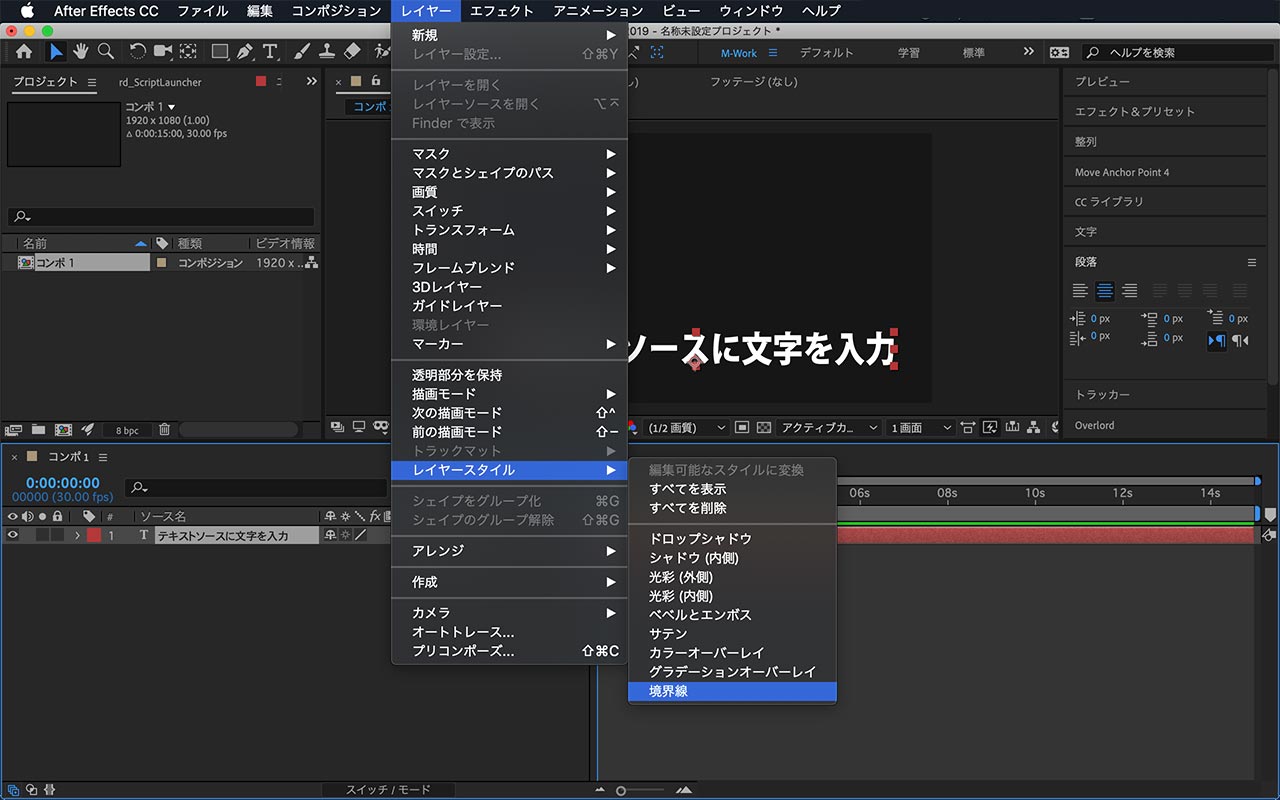1280x800 pixels.
Task: Expand layer 1 properties twirl arrow
Action: click(x=77, y=536)
